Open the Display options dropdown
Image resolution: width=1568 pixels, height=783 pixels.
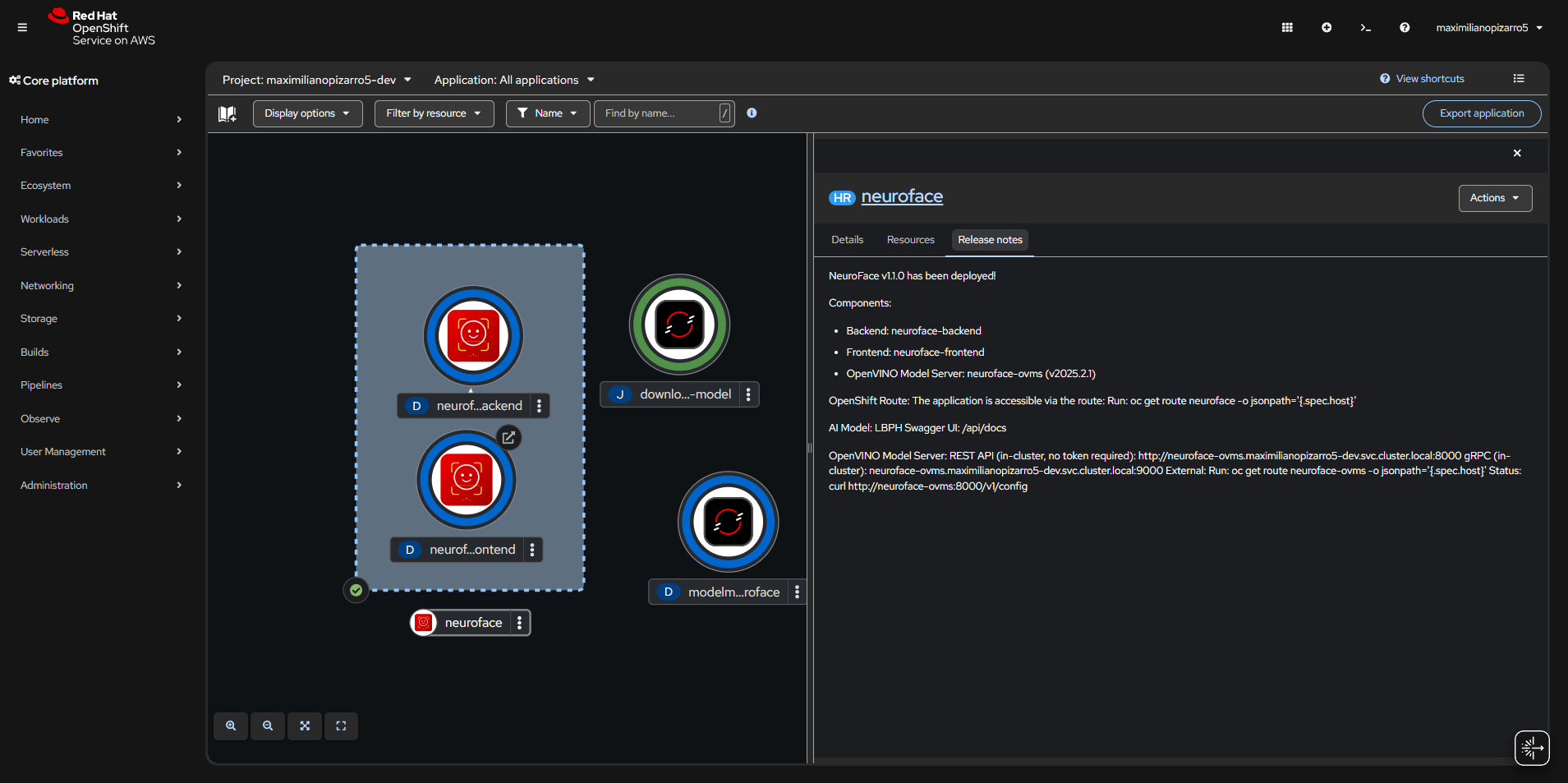(x=307, y=113)
